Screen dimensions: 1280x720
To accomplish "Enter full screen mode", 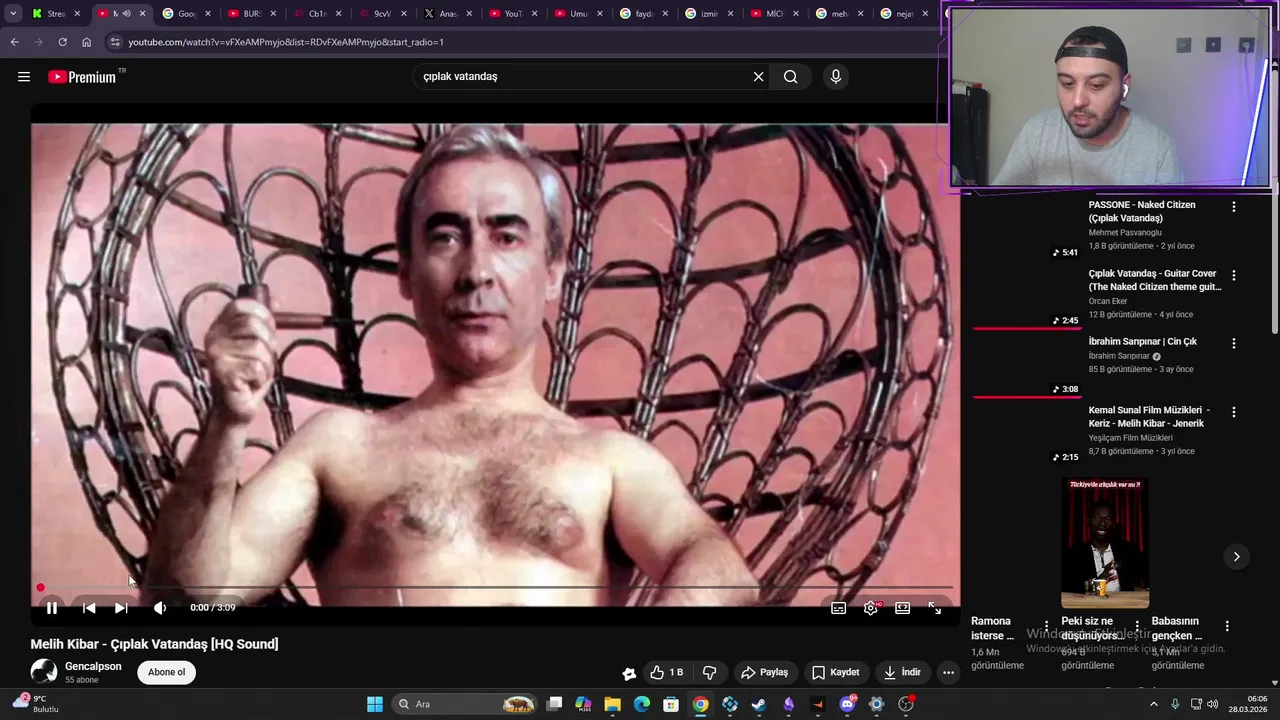I will 934,607.
